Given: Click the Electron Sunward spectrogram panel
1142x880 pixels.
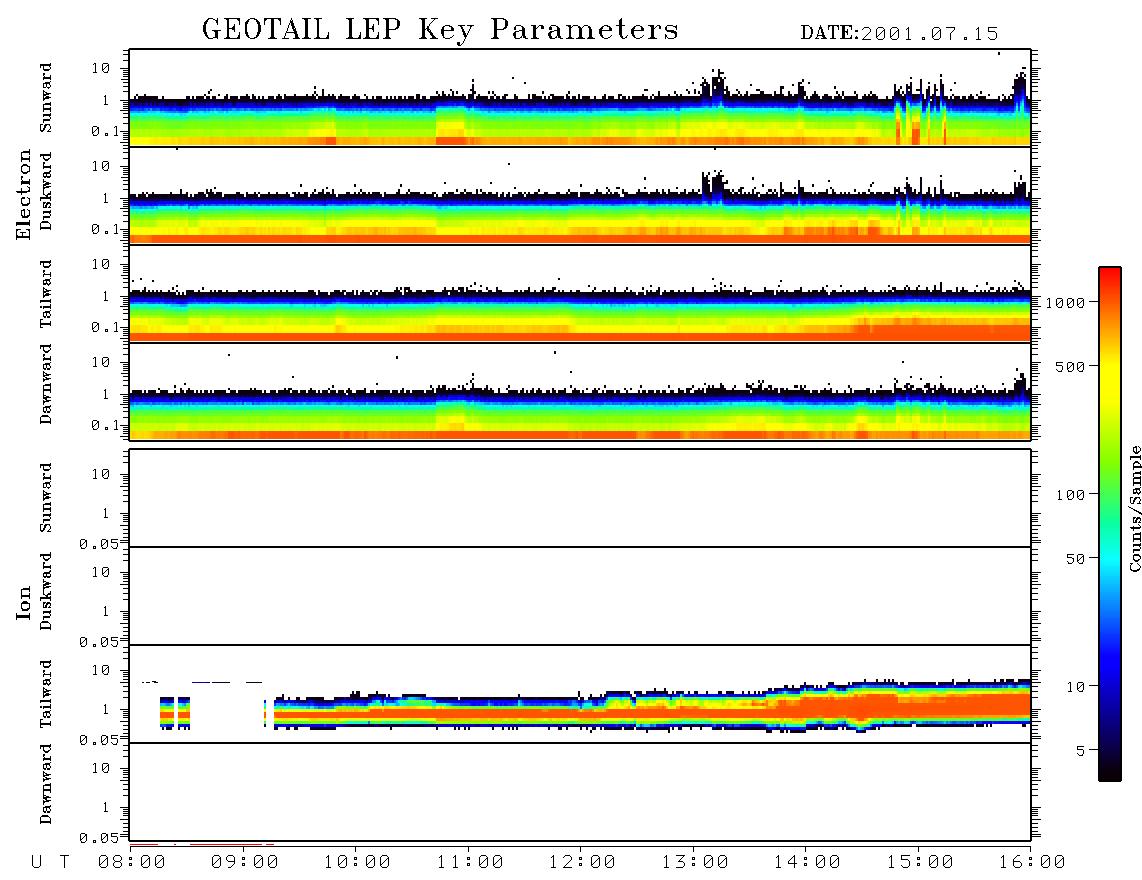Looking at the screenshot, I should [x=580, y=98].
